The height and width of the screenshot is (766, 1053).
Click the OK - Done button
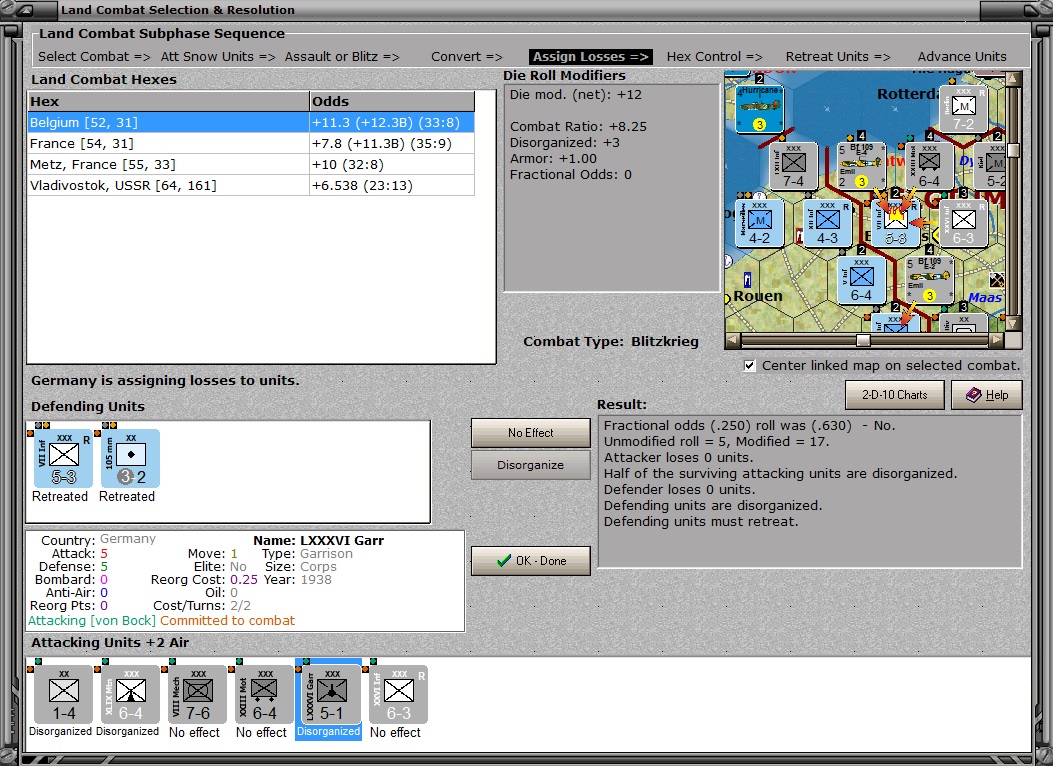coord(531,561)
